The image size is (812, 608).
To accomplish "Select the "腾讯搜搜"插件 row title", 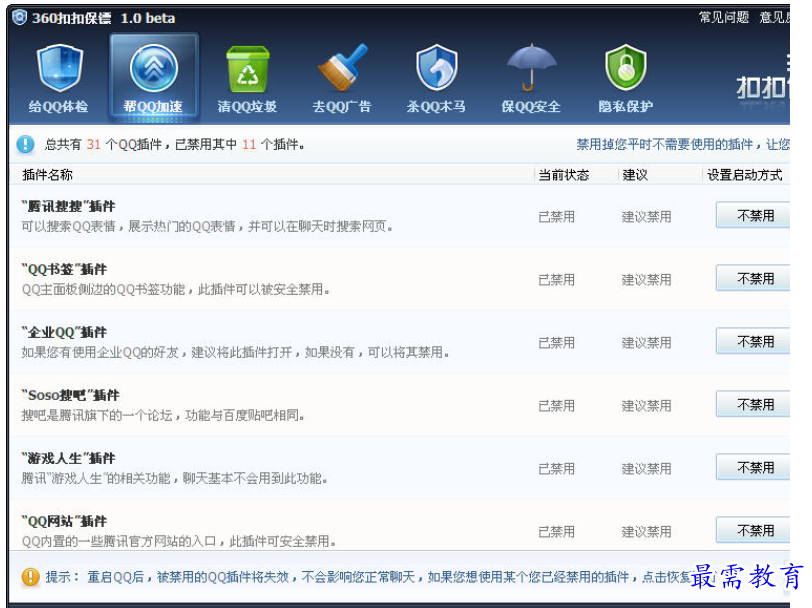I will (x=68, y=206).
